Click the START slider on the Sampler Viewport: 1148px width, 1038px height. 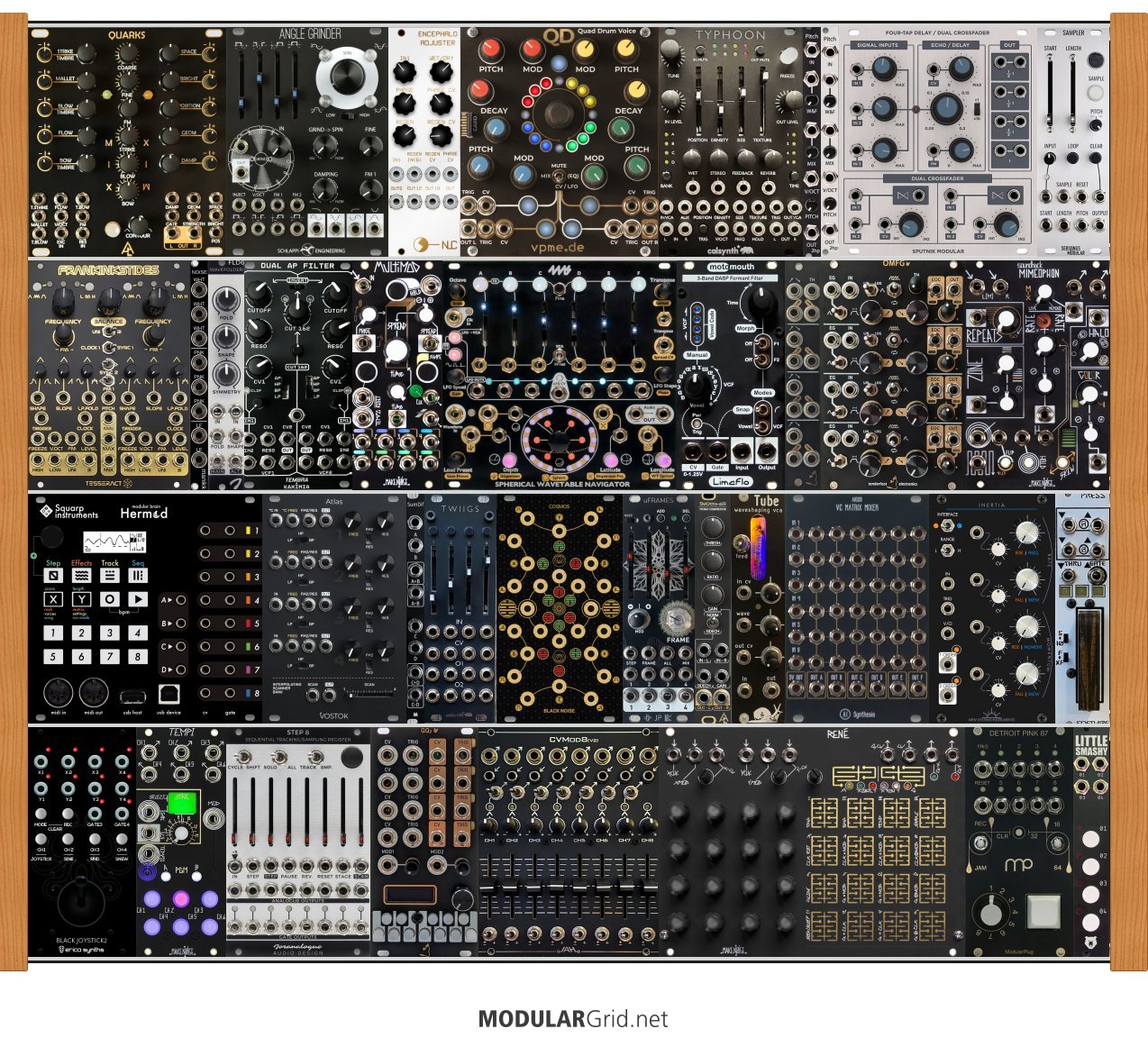pos(1051,92)
